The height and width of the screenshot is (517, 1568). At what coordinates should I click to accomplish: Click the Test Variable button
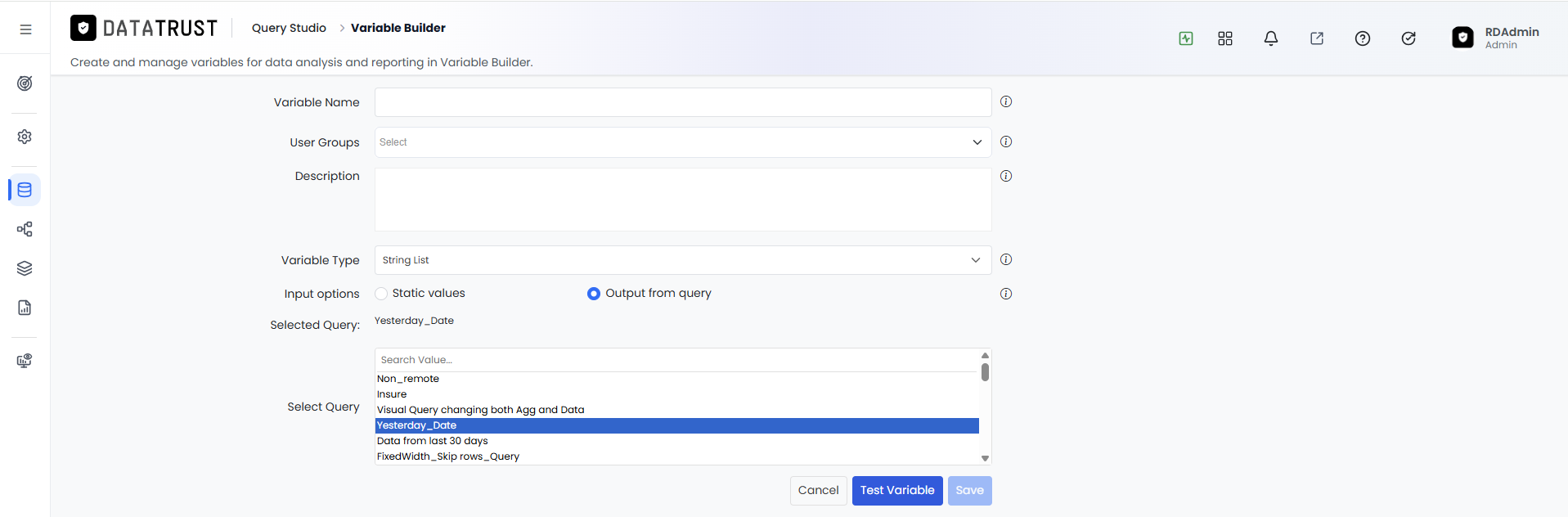coord(897,491)
